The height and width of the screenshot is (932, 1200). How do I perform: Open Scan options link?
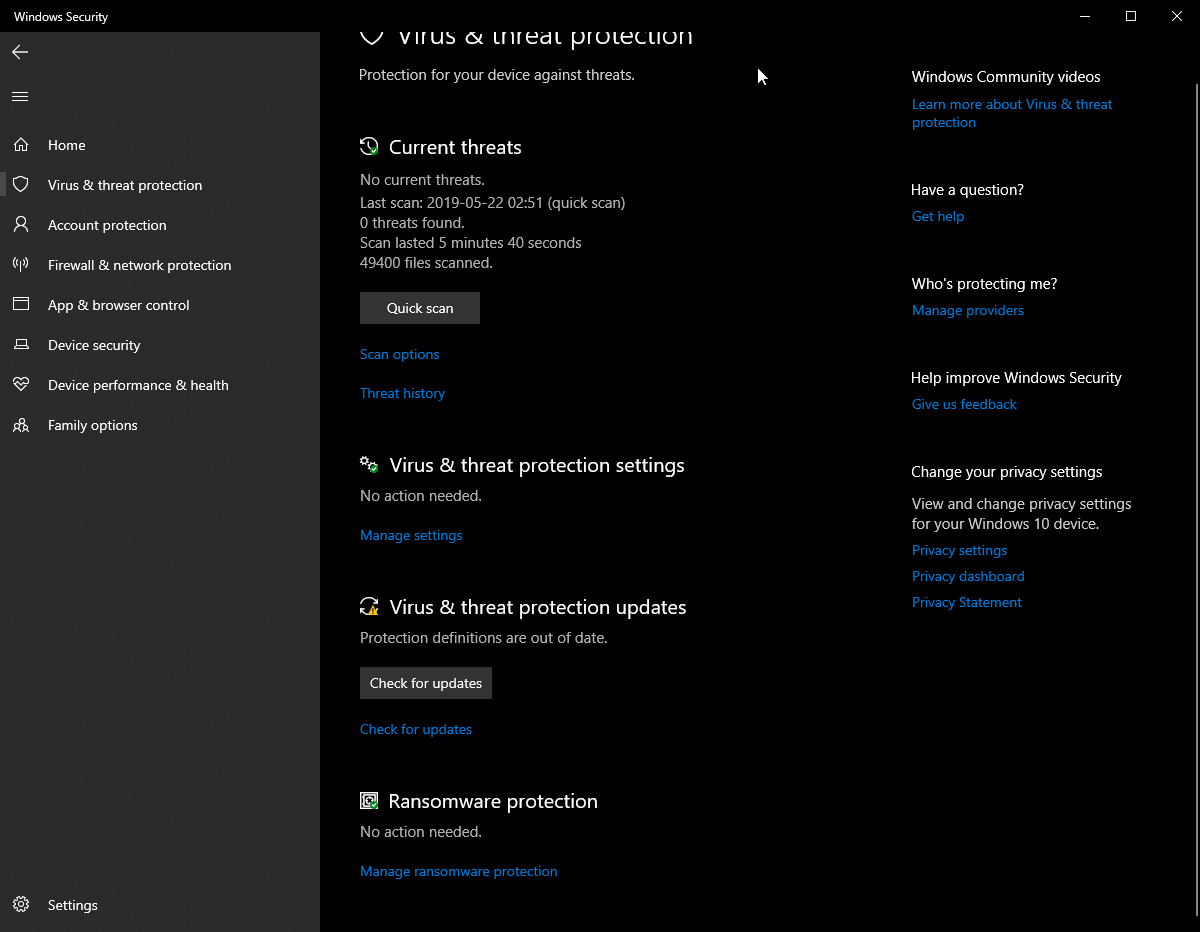(x=400, y=354)
